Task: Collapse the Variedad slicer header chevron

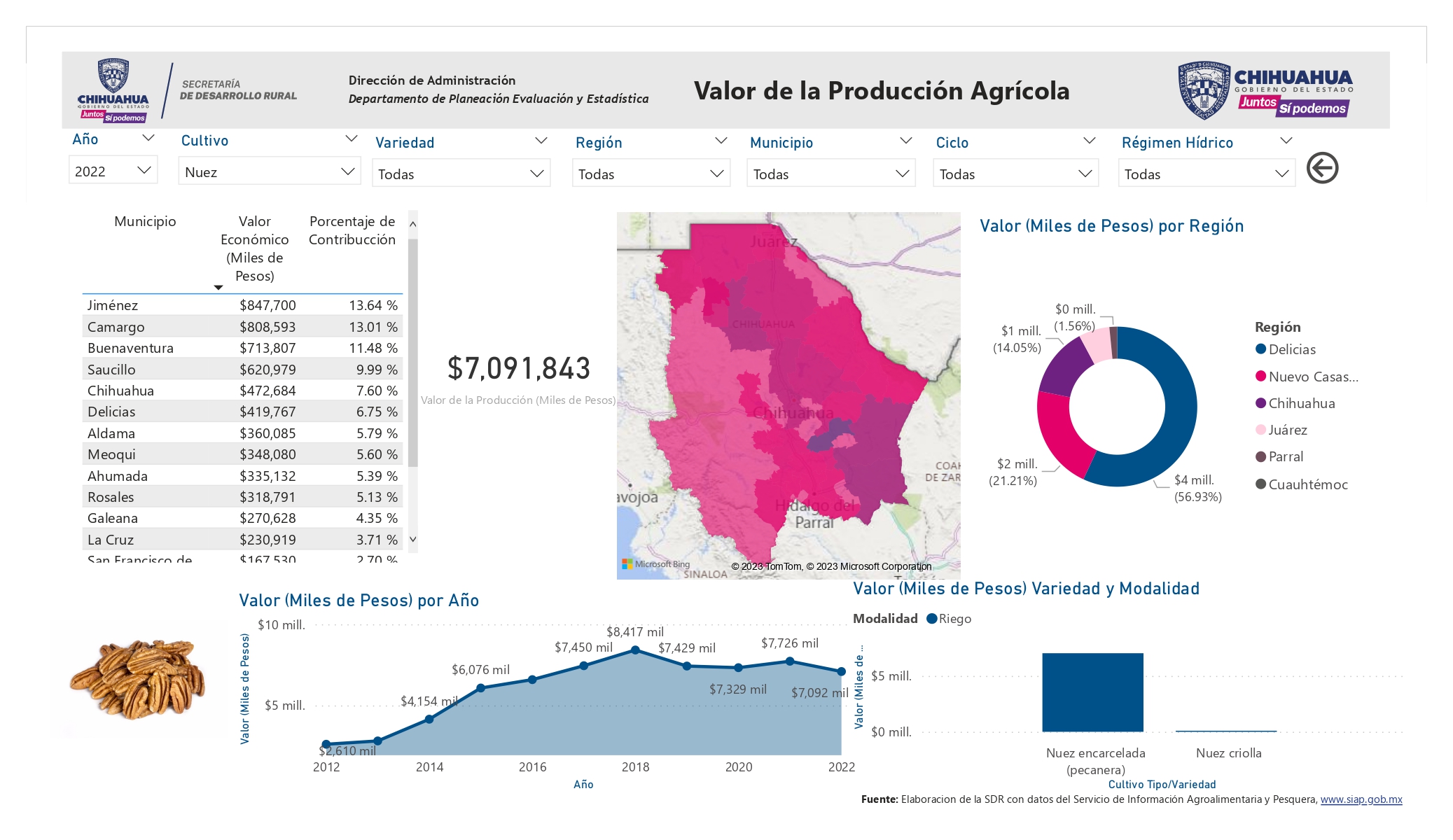Action: (541, 141)
